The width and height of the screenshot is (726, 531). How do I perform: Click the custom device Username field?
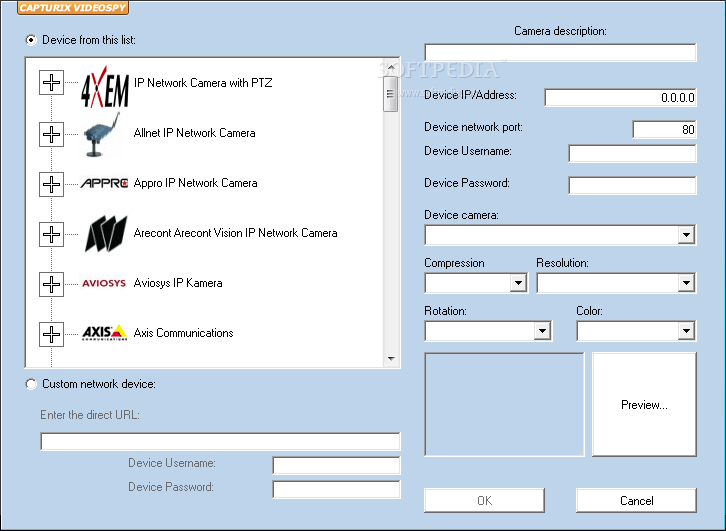point(337,465)
